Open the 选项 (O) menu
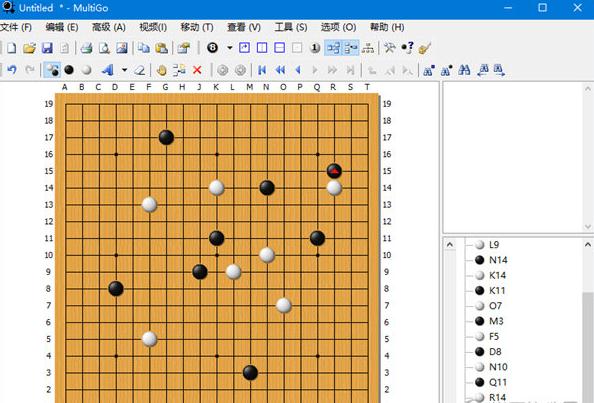Viewport: 594px width, 403px height. coord(338,27)
